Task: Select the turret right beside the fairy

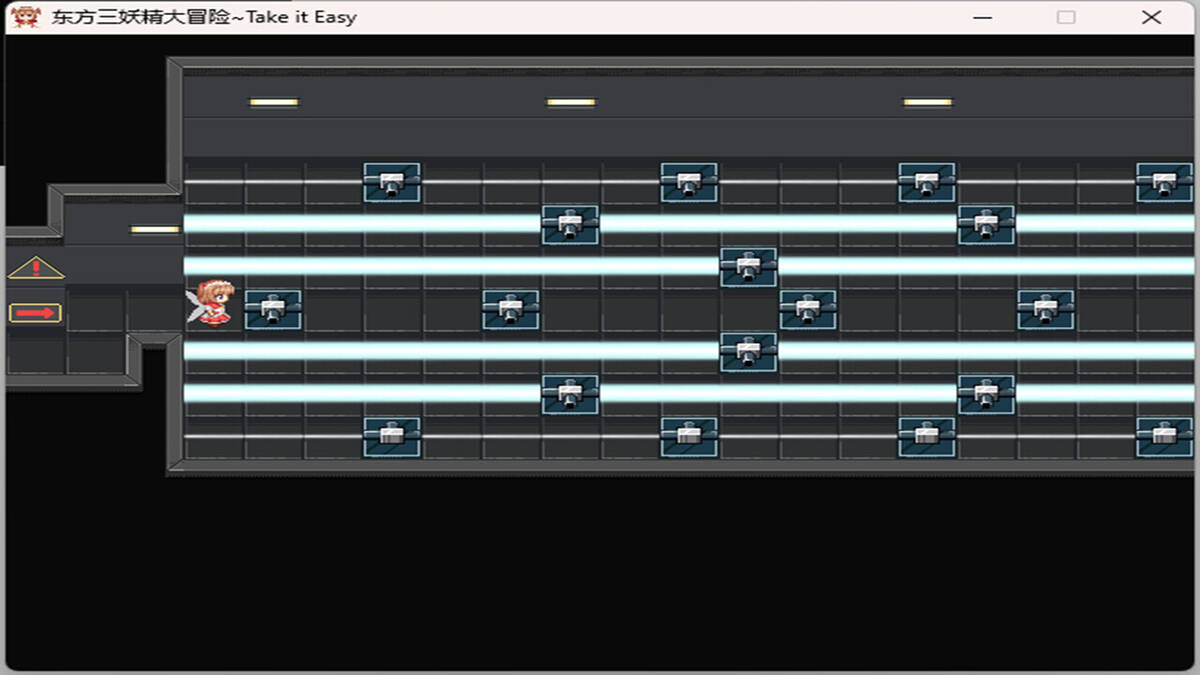Action: pos(273,310)
